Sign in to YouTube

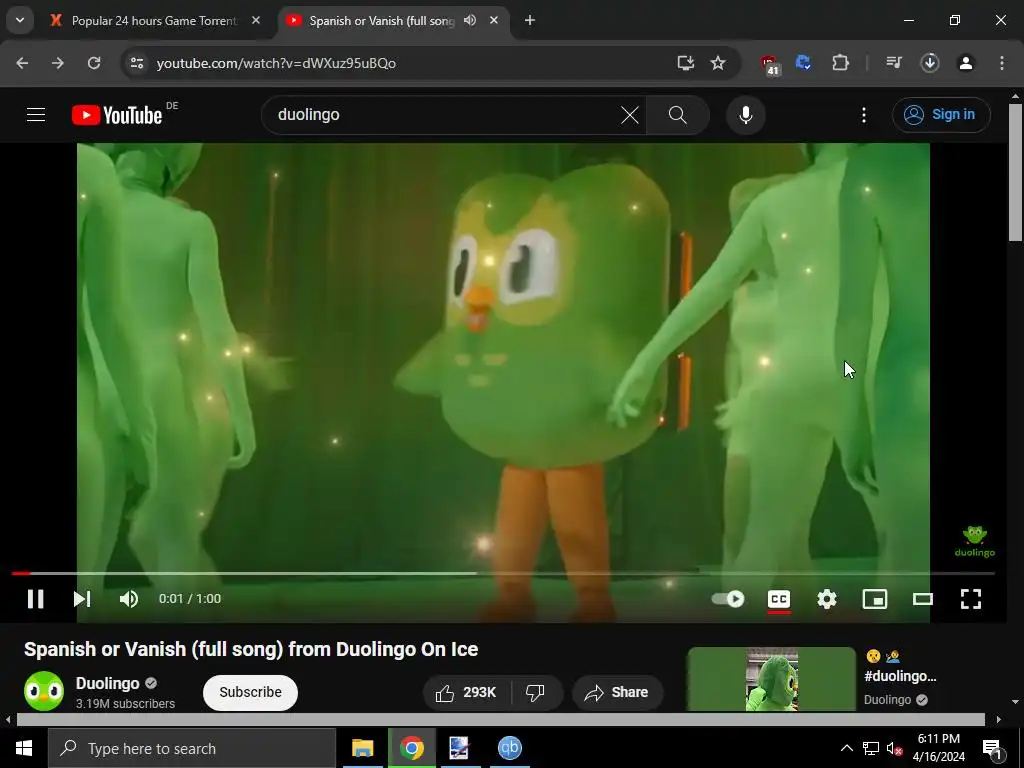click(941, 115)
